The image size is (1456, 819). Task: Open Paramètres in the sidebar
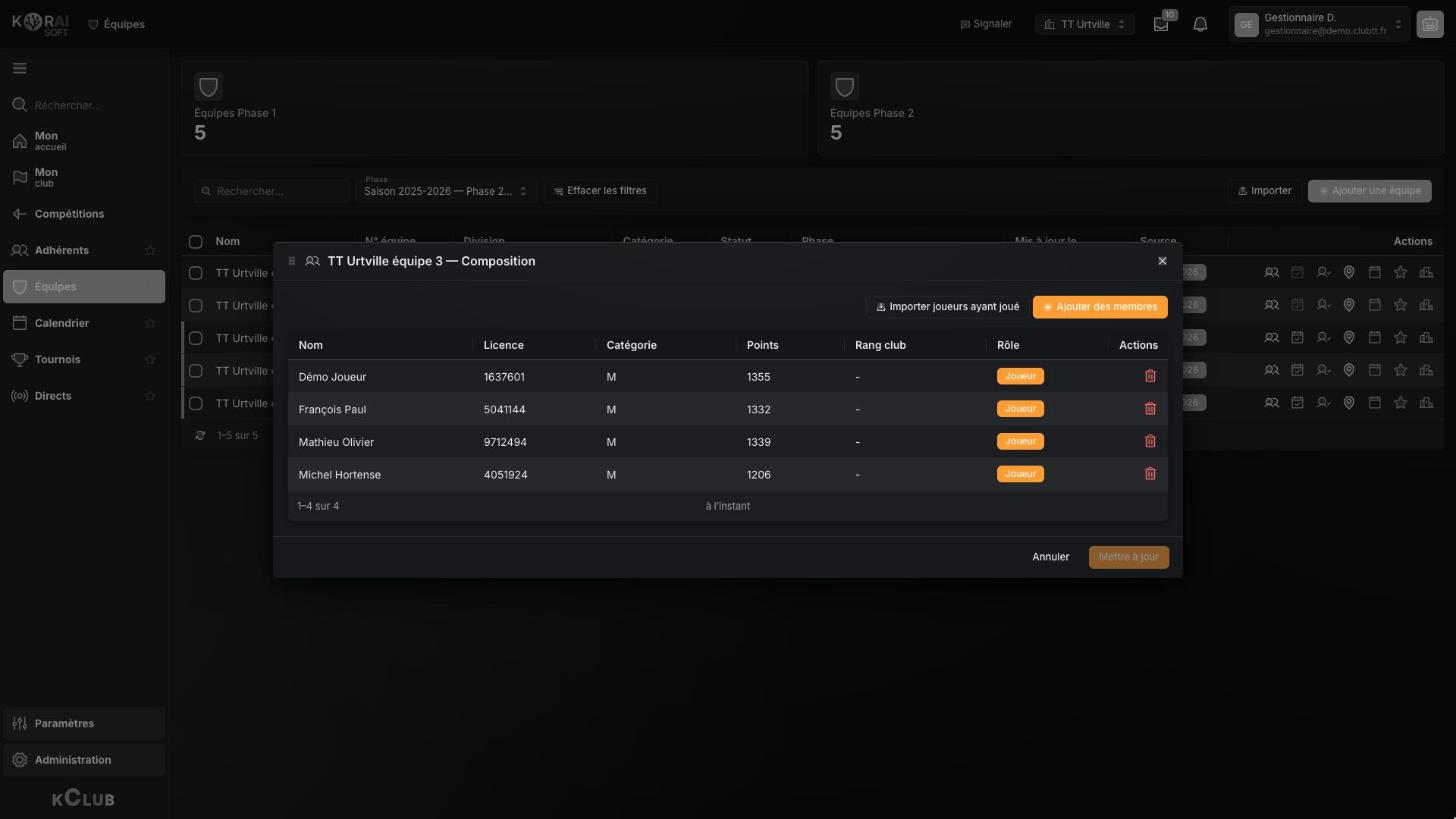[x=84, y=723]
